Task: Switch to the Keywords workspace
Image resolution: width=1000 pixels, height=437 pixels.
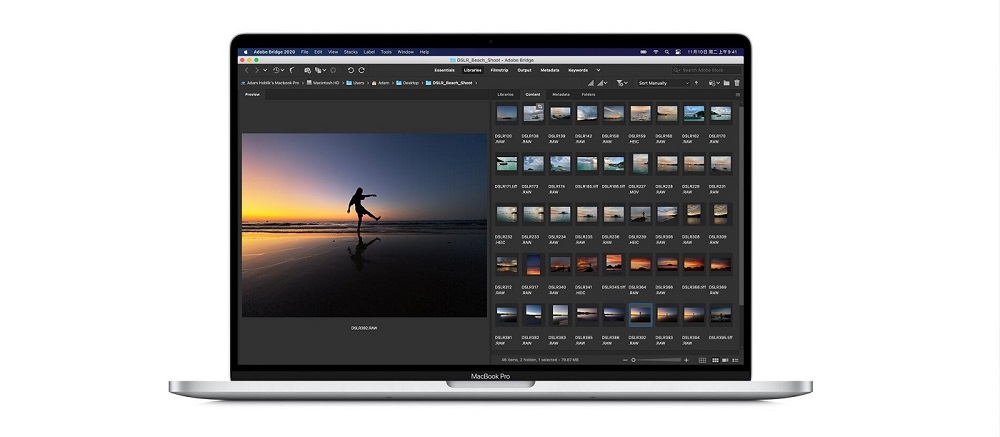Action: click(578, 70)
